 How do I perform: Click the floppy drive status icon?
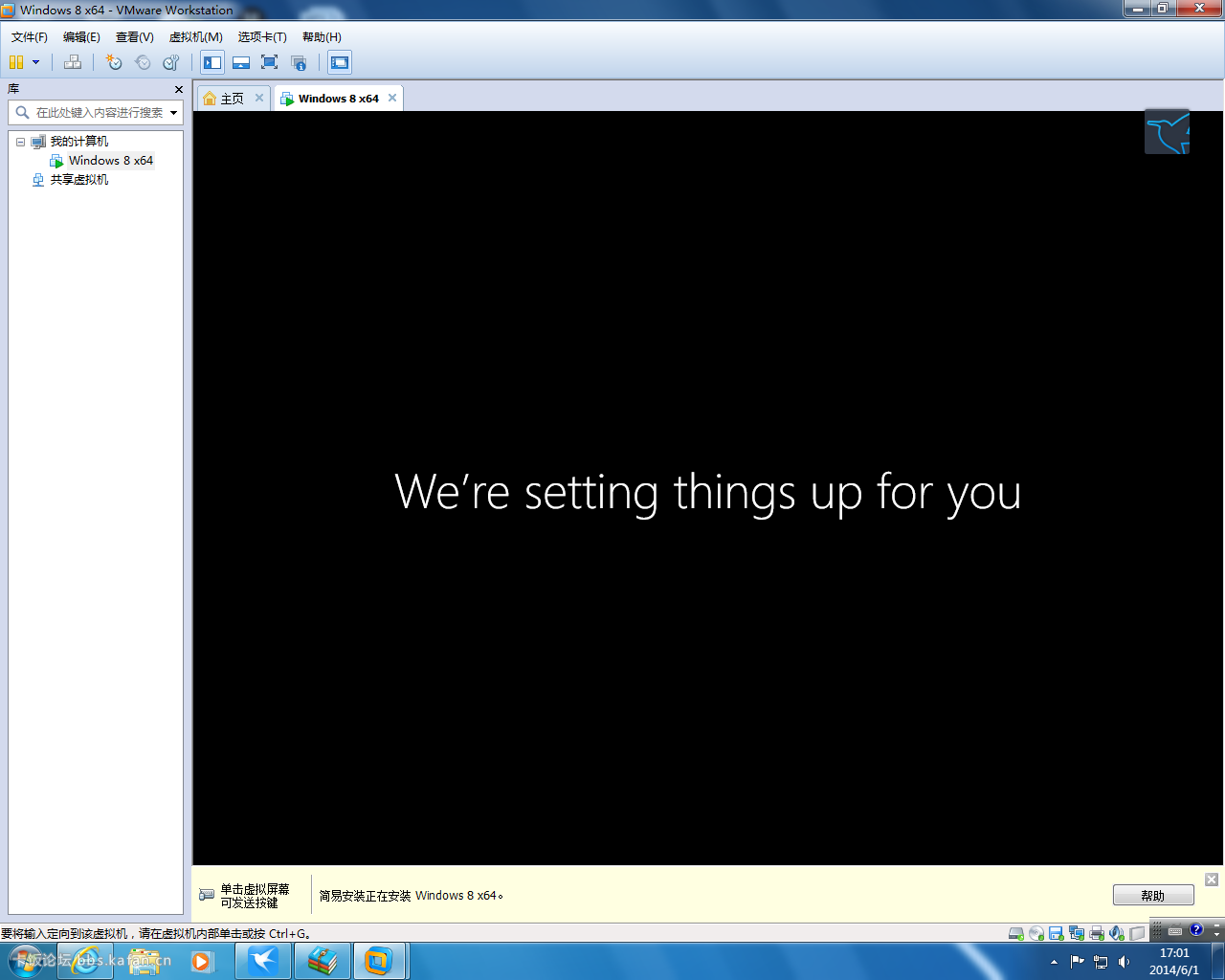[x=1057, y=933]
